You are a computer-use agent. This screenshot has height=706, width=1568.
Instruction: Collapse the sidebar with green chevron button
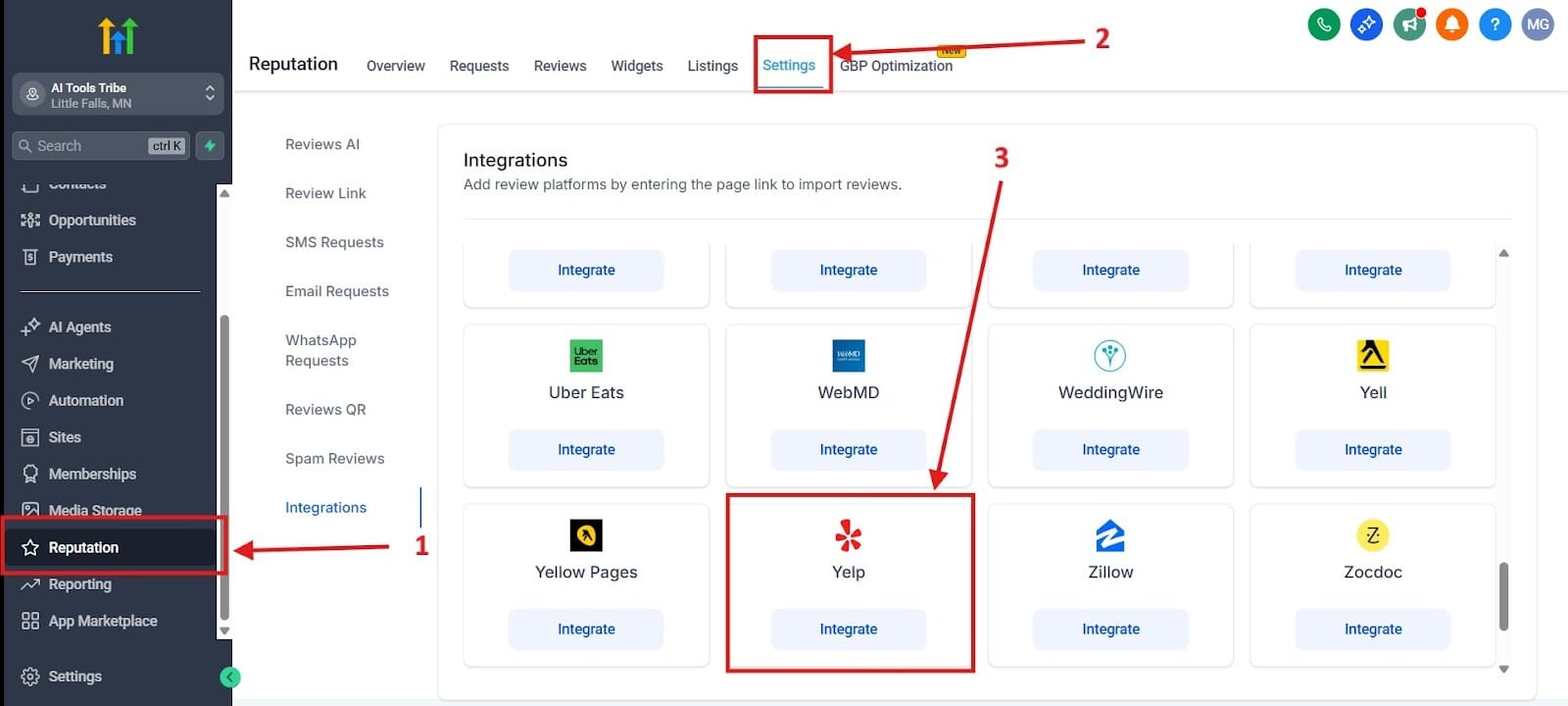pos(230,677)
